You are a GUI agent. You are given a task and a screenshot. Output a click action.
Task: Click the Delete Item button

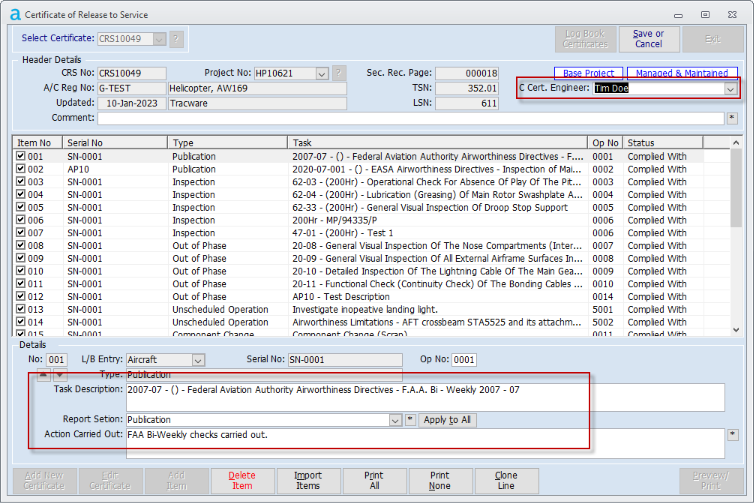coord(242,480)
